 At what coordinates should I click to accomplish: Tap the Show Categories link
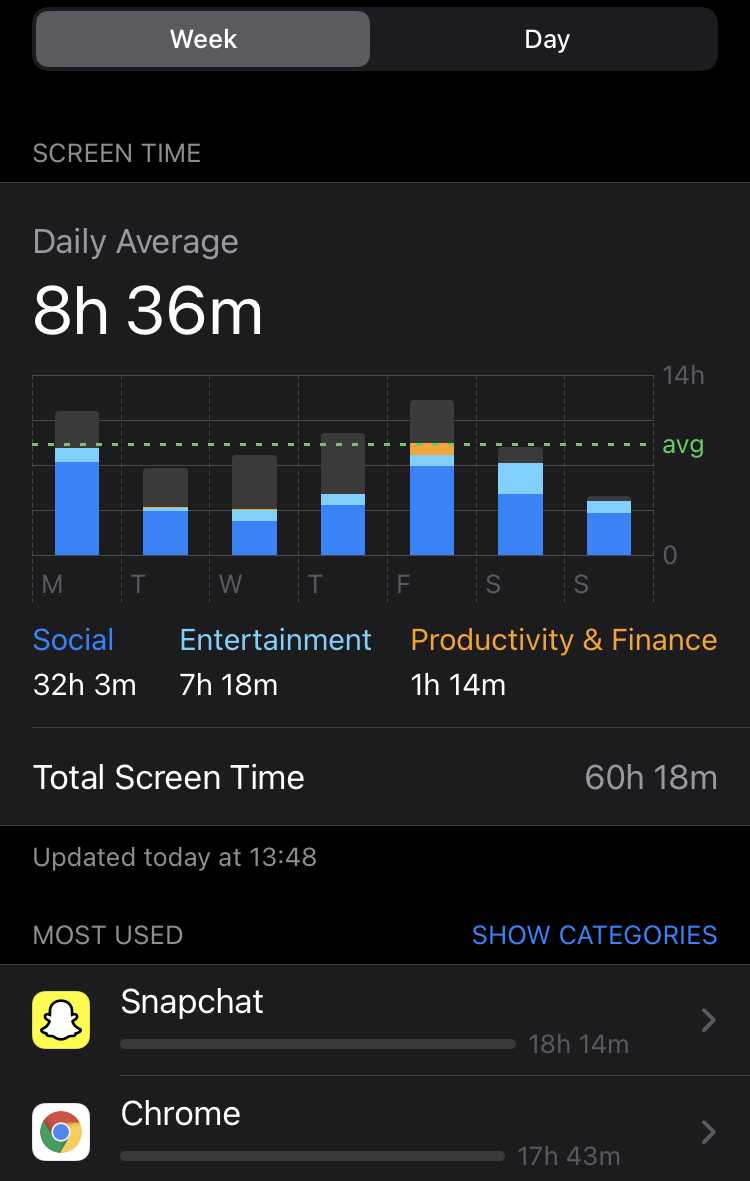click(x=594, y=935)
